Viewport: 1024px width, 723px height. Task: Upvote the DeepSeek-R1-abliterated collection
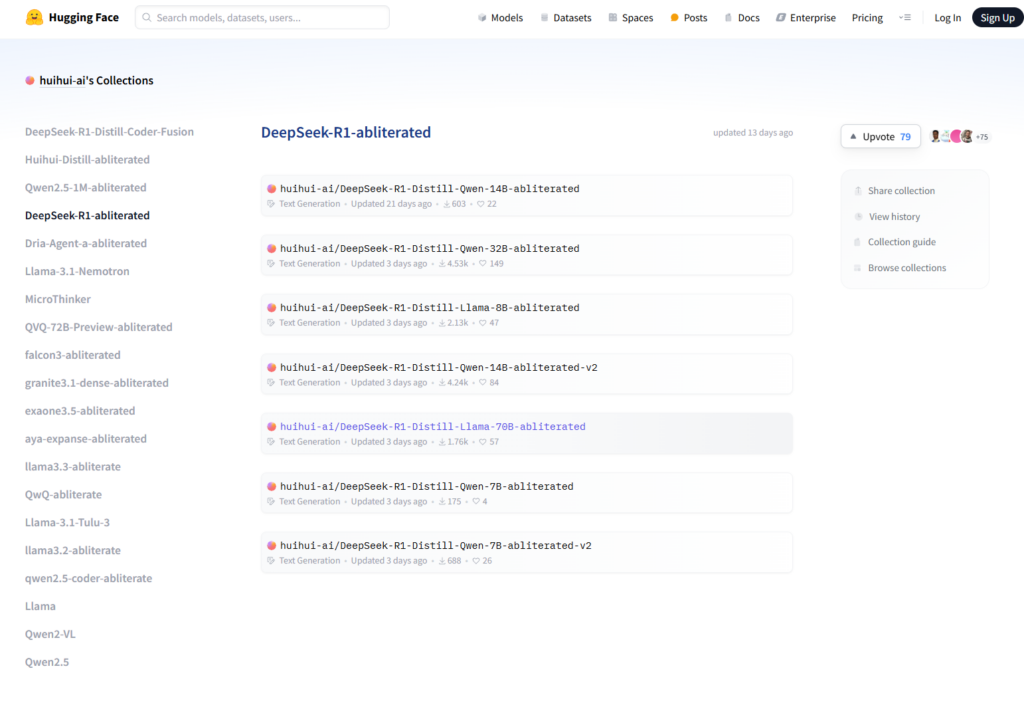coord(880,137)
